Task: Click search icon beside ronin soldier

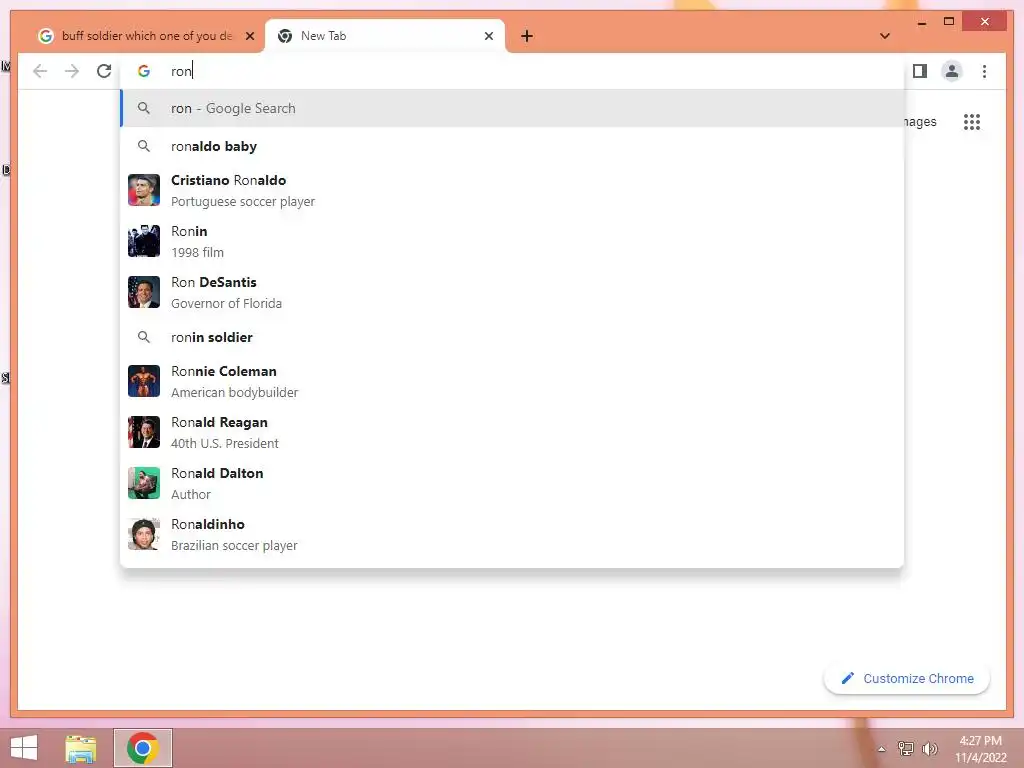Action: coord(144,338)
